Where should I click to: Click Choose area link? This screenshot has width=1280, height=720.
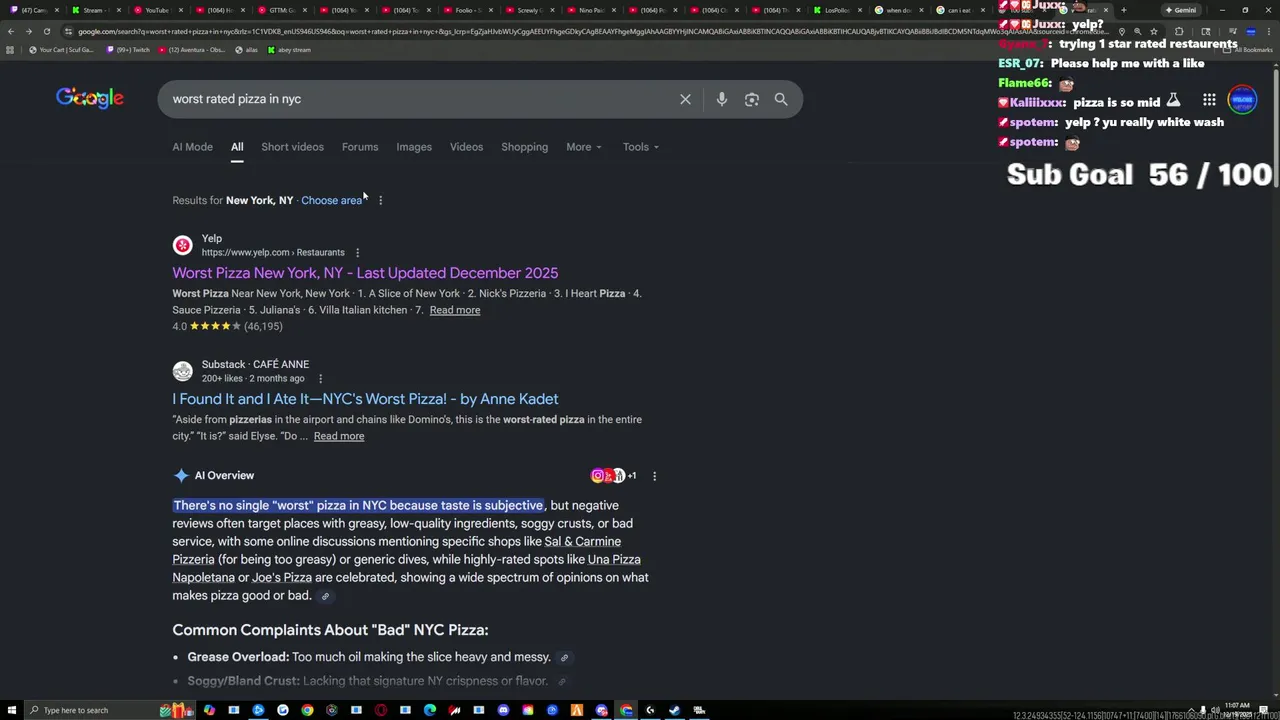tap(331, 200)
